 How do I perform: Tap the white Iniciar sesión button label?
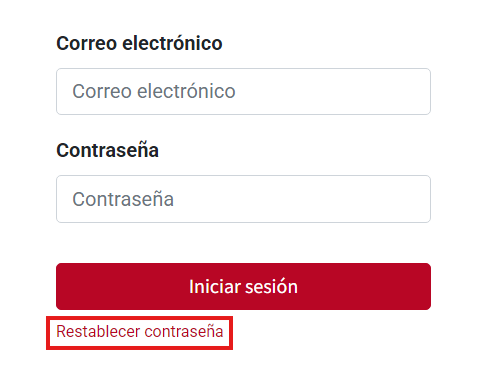click(243, 287)
